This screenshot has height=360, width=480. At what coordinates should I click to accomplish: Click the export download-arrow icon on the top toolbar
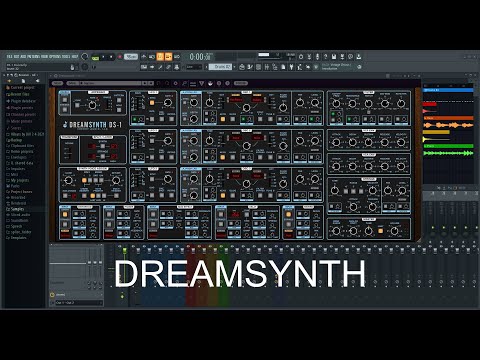pos(358,57)
